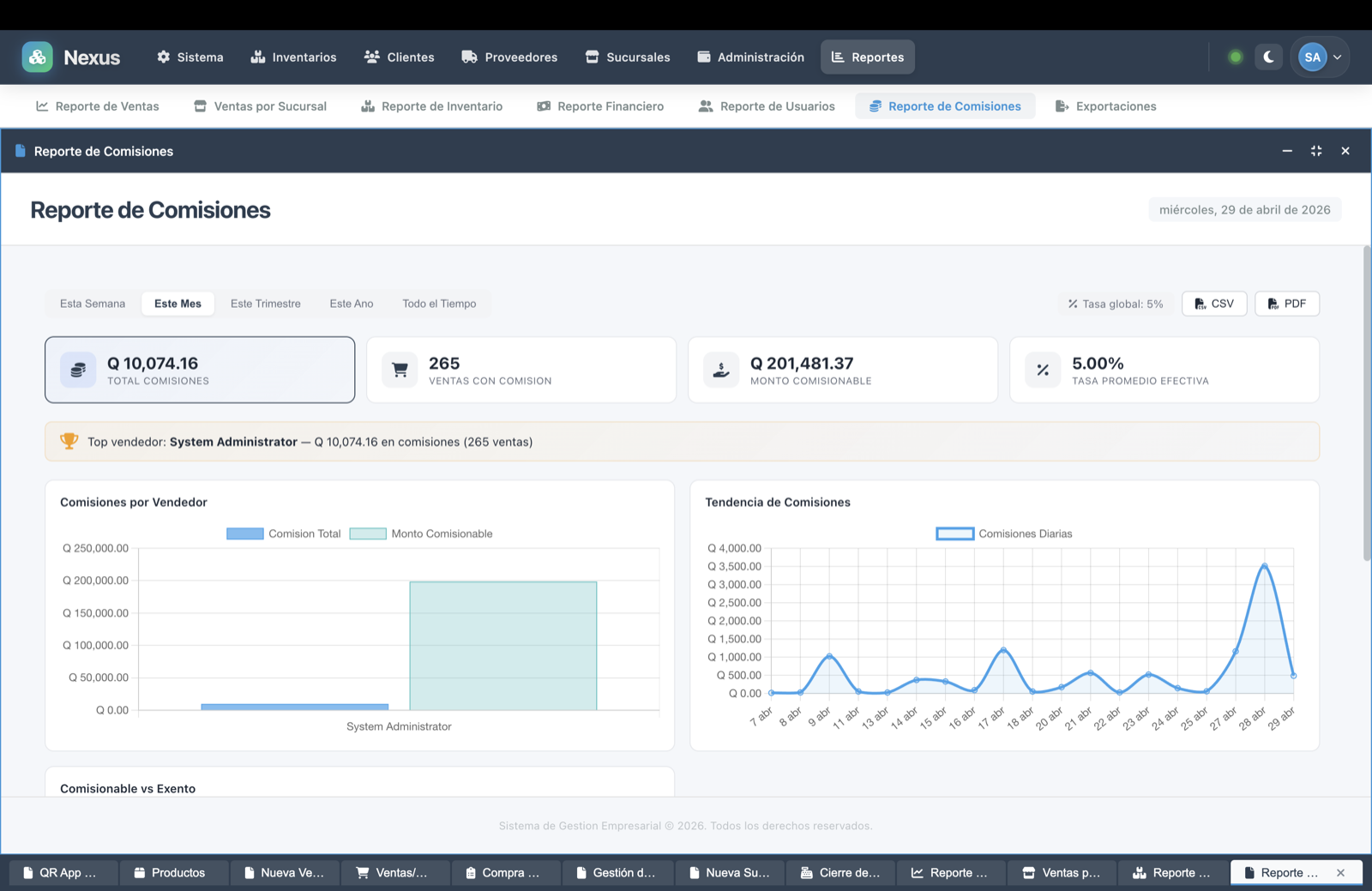Click the Monto Comisionable hand icon

point(721,370)
